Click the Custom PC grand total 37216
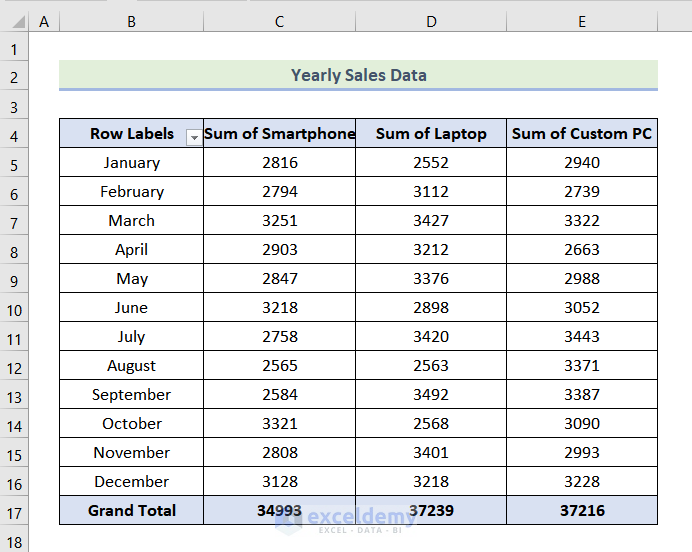The image size is (692, 552). (582, 511)
